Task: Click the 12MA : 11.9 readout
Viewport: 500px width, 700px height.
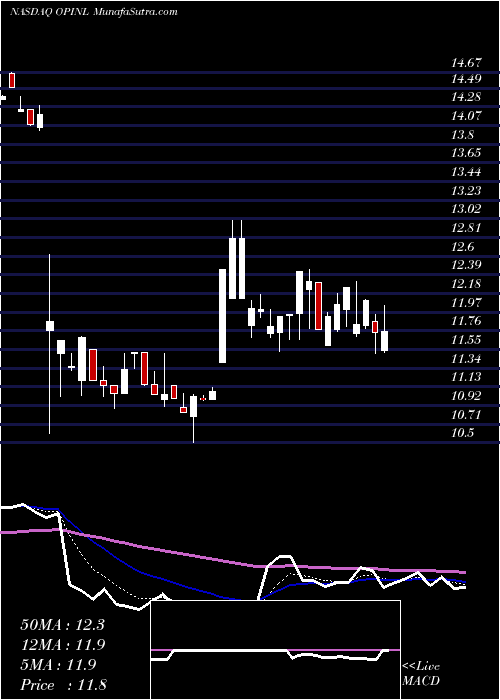Action: pos(62,645)
